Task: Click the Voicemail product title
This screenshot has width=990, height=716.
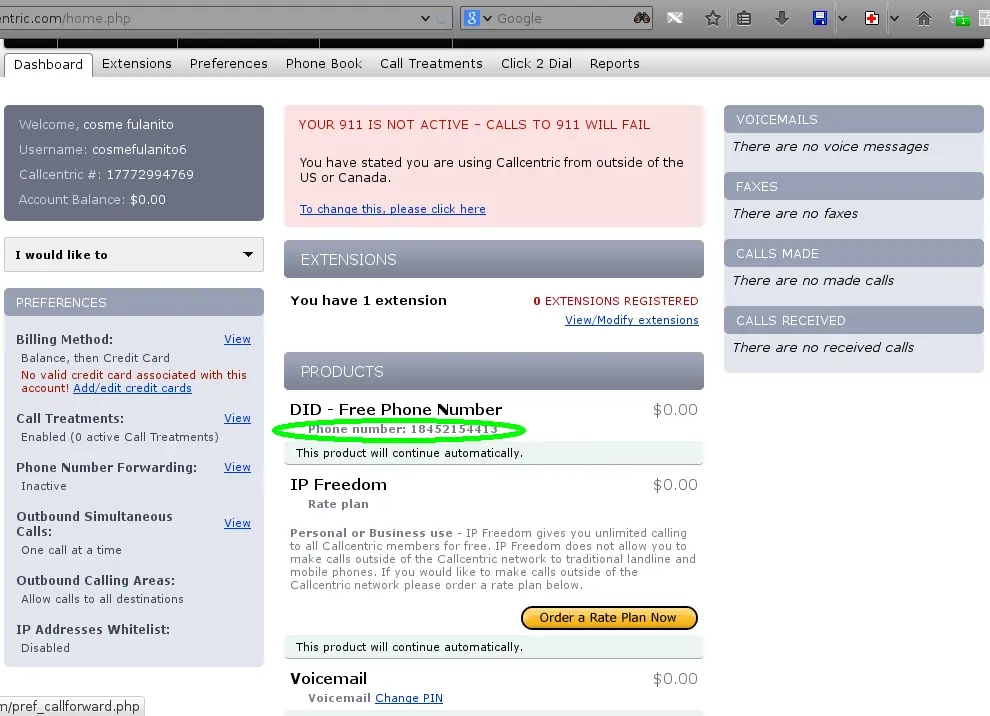Action: pos(328,679)
